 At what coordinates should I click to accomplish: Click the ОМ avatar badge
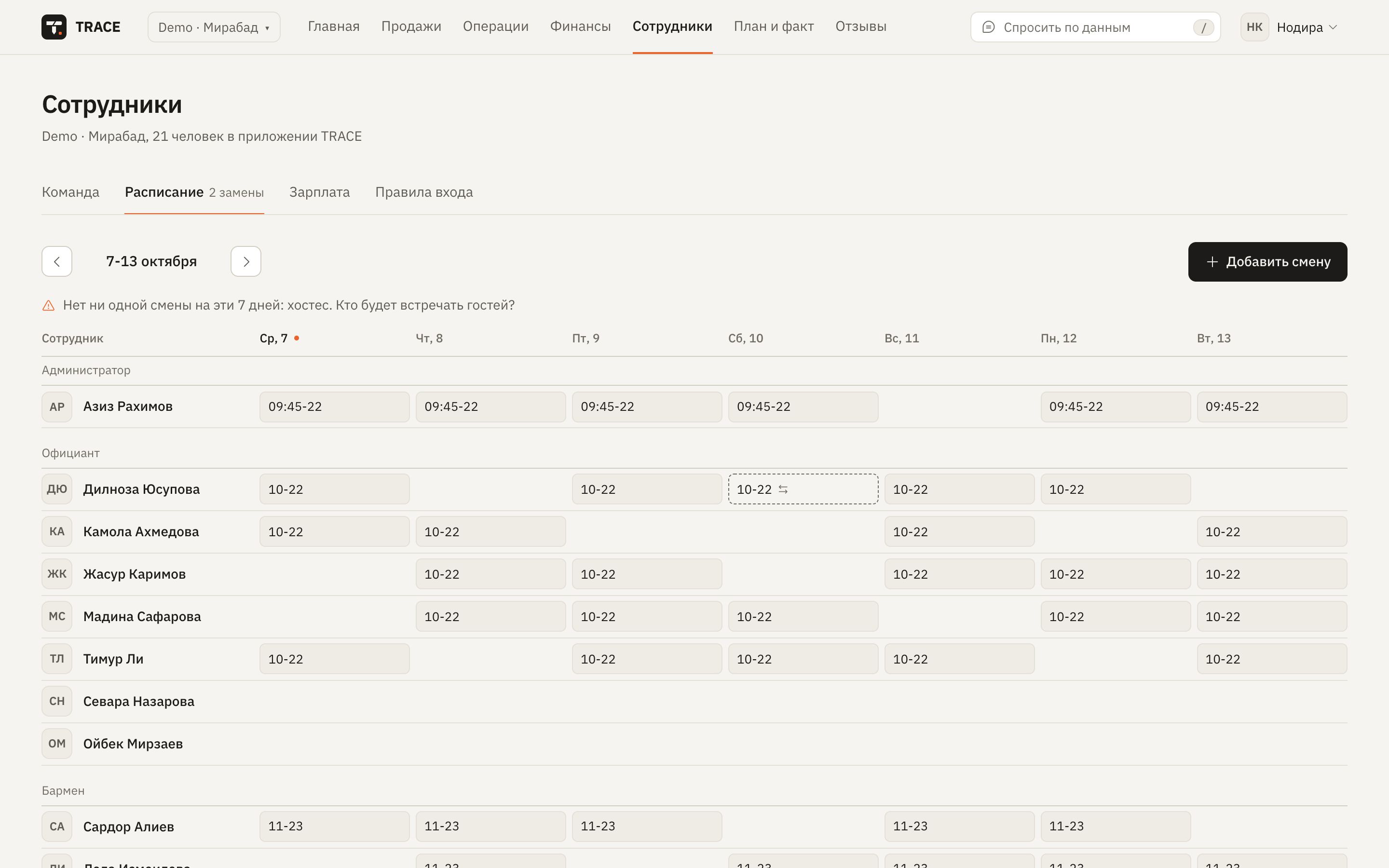[57, 744]
